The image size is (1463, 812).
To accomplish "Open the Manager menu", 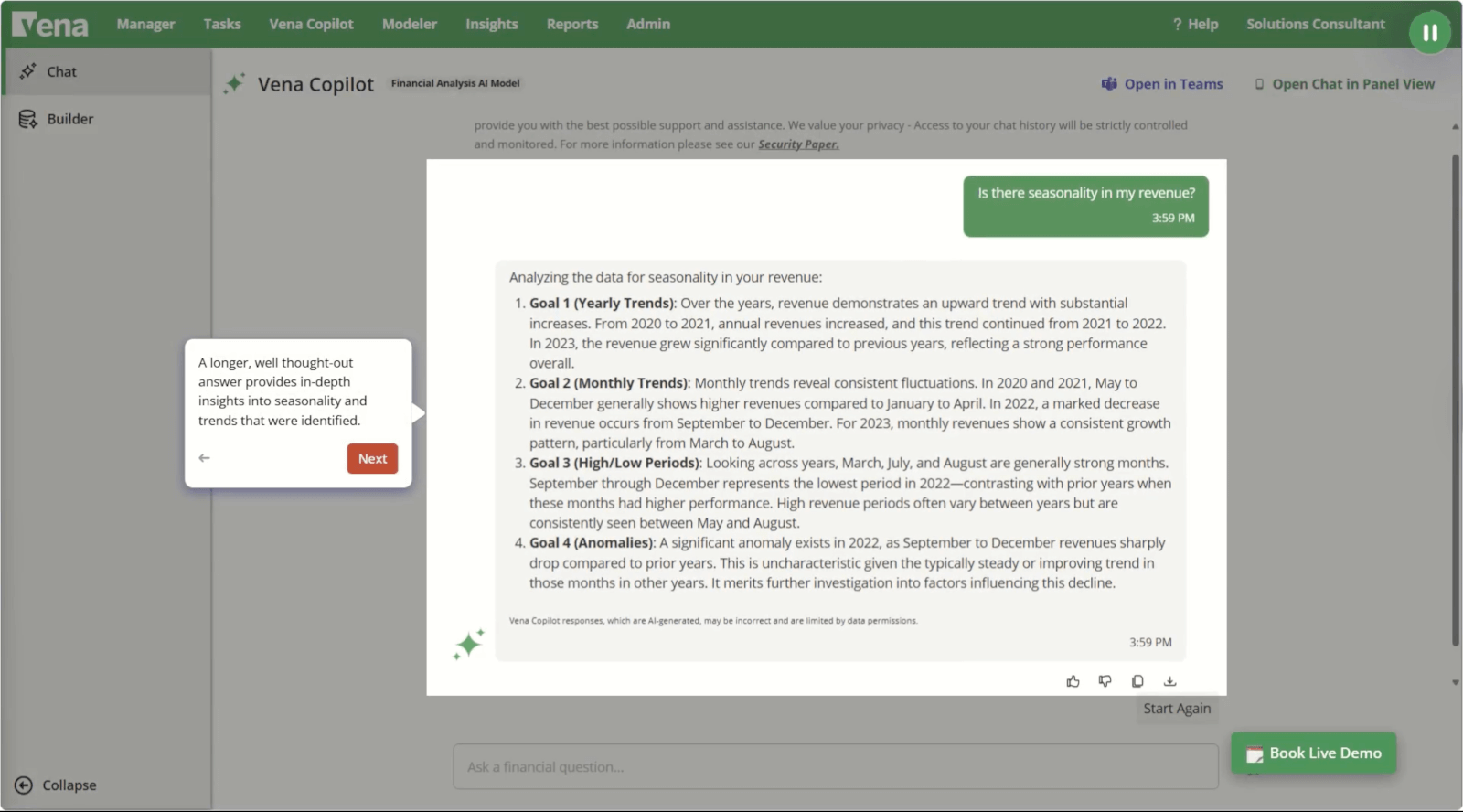I will coord(145,25).
